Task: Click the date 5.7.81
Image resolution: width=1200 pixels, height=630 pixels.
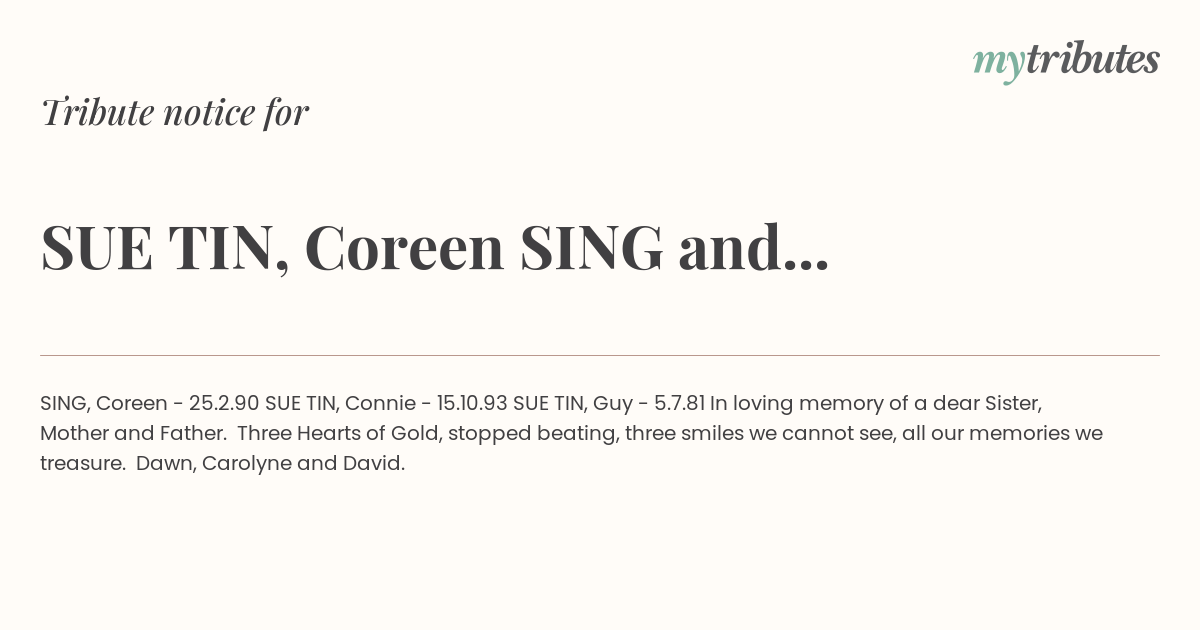Action: [x=679, y=404]
